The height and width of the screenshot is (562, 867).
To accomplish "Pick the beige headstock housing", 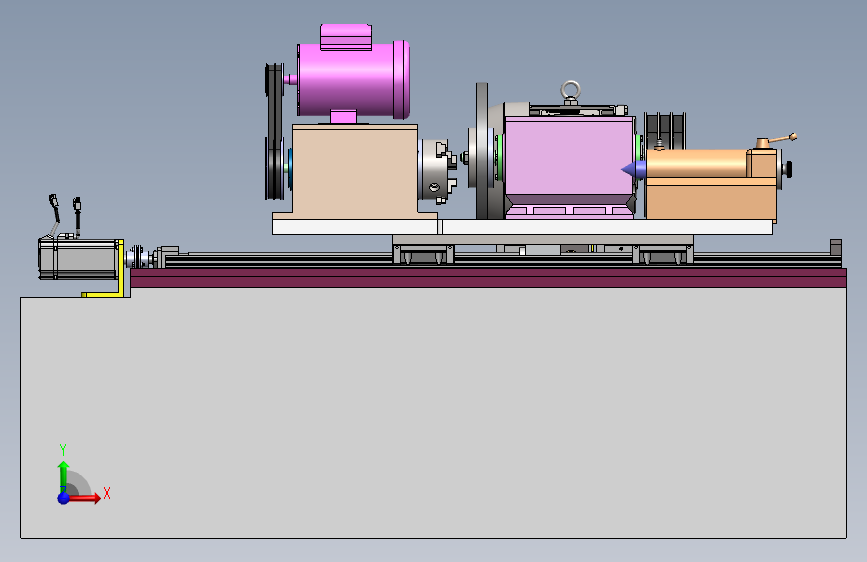I will pyautogui.click(x=354, y=171).
